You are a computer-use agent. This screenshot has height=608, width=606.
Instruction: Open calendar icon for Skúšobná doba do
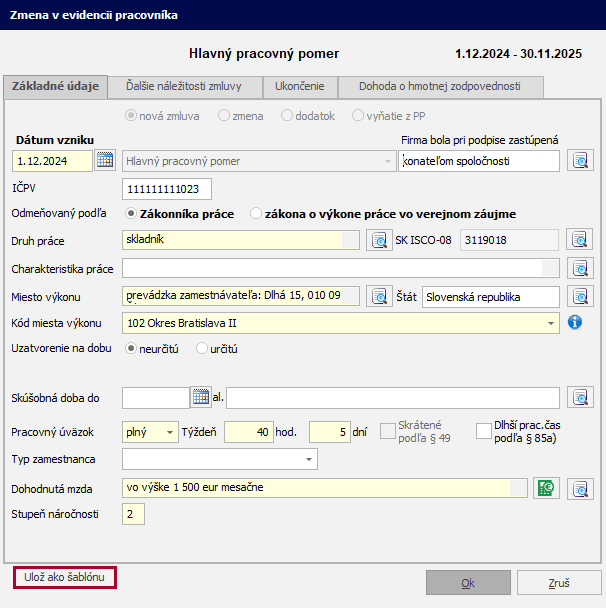click(201, 397)
